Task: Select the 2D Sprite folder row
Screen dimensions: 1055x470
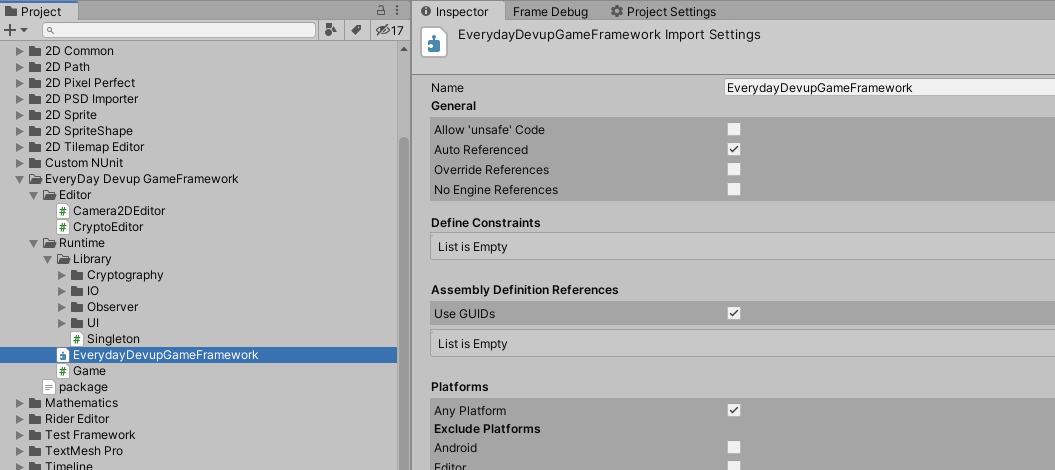Action: pos(198,115)
